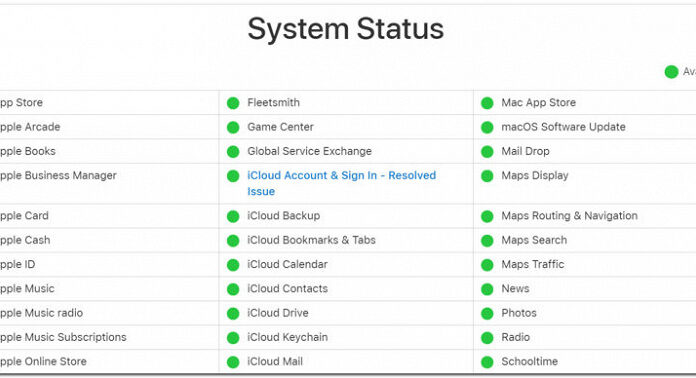696x378 pixels.
Task: Click the status dot beside Mac App Store
Action: (x=487, y=103)
